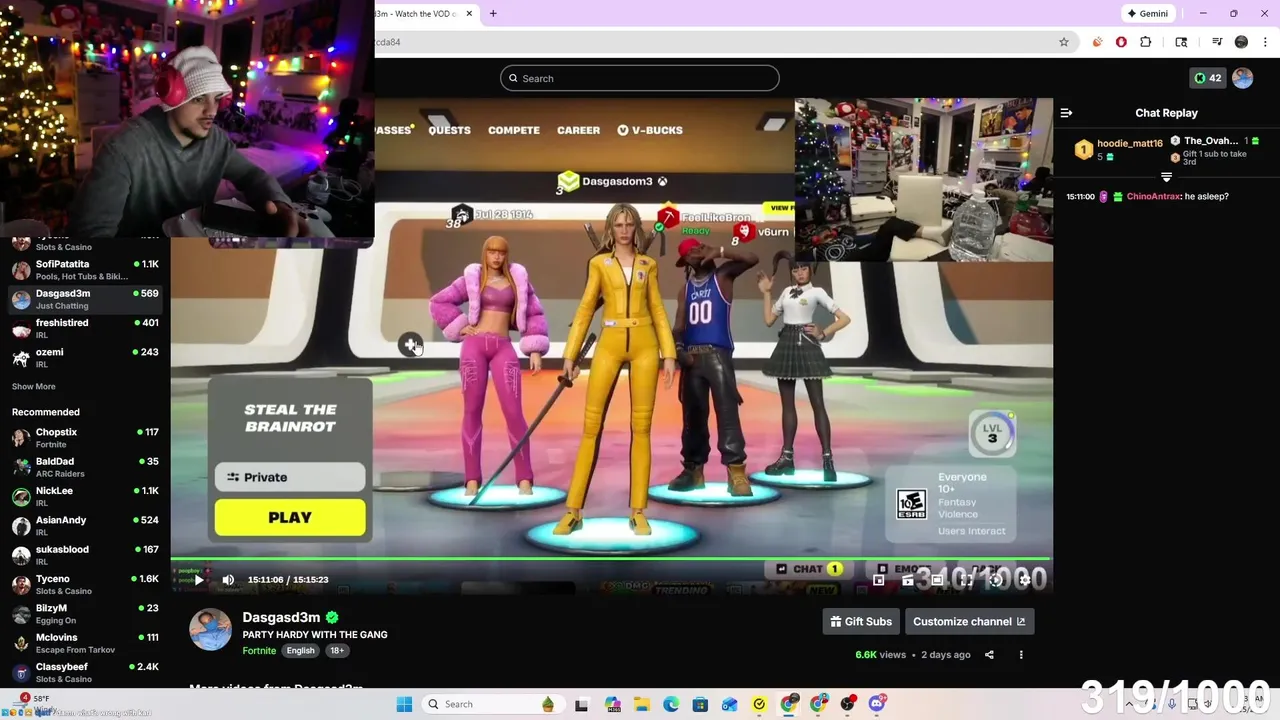The width and height of the screenshot is (1280, 720).
Task: Click hoodie_matt16 in gift leaderboard
Action: pyautogui.click(x=1130, y=144)
